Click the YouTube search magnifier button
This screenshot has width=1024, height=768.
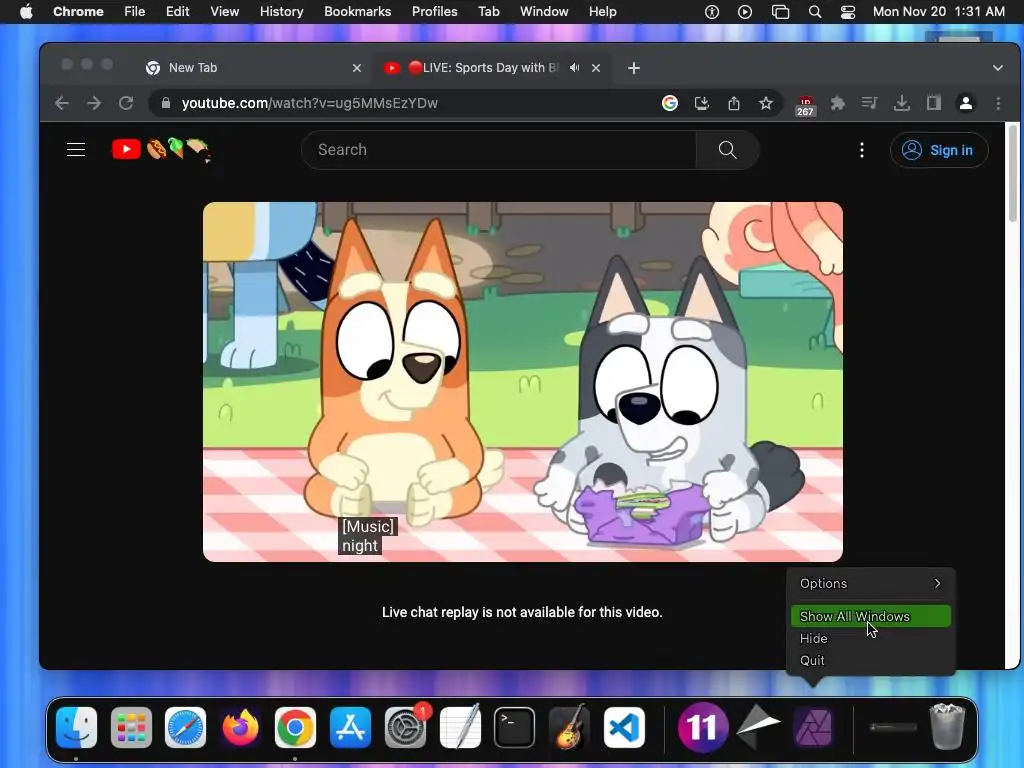[x=728, y=150]
